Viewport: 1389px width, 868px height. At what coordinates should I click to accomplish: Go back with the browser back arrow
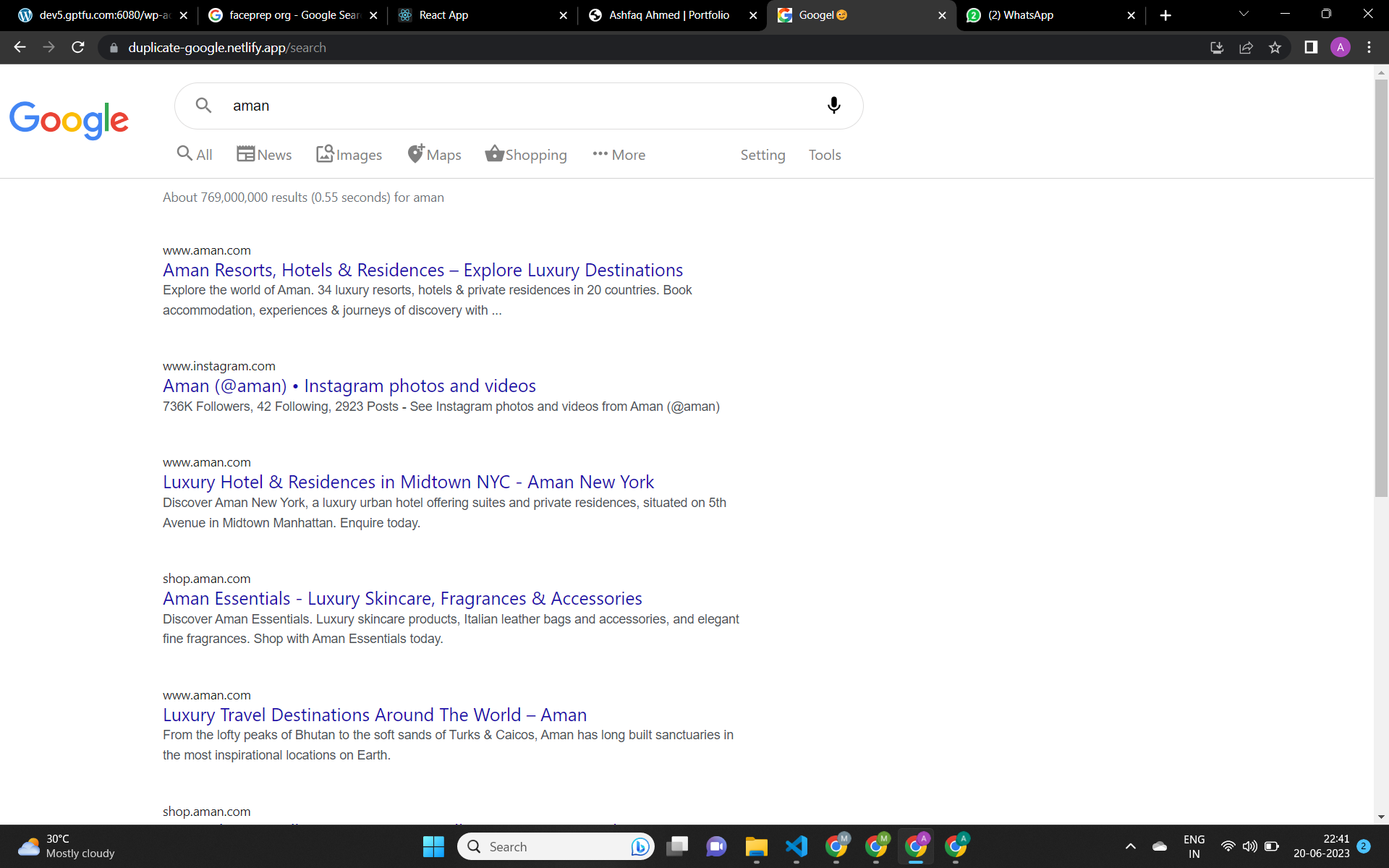[20, 47]
